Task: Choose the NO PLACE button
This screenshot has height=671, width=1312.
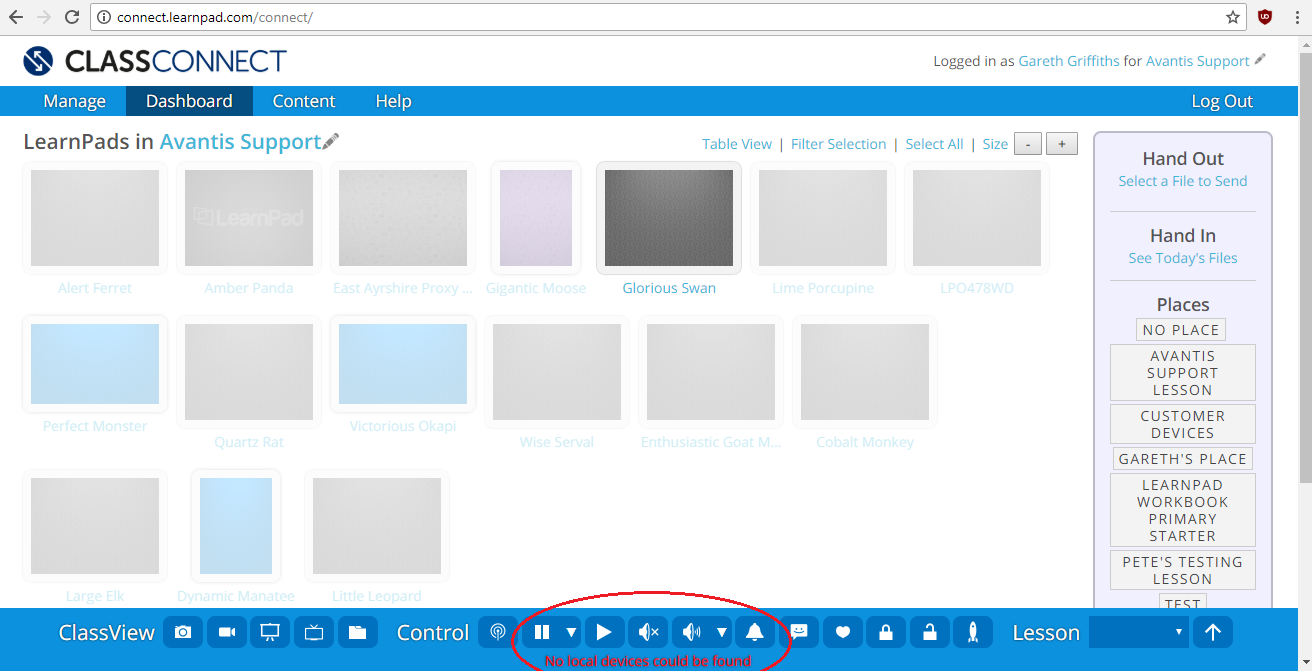Action: [x=1181, y=330]
